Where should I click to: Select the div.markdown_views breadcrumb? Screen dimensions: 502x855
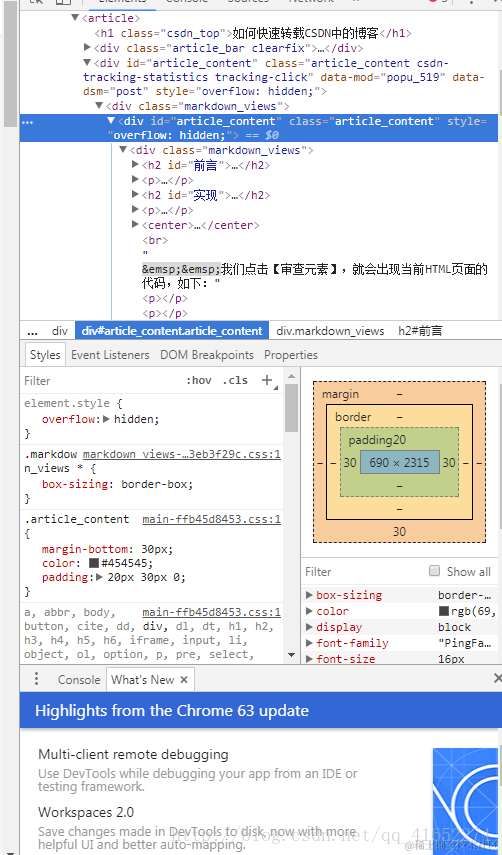(x=330, y=331)
